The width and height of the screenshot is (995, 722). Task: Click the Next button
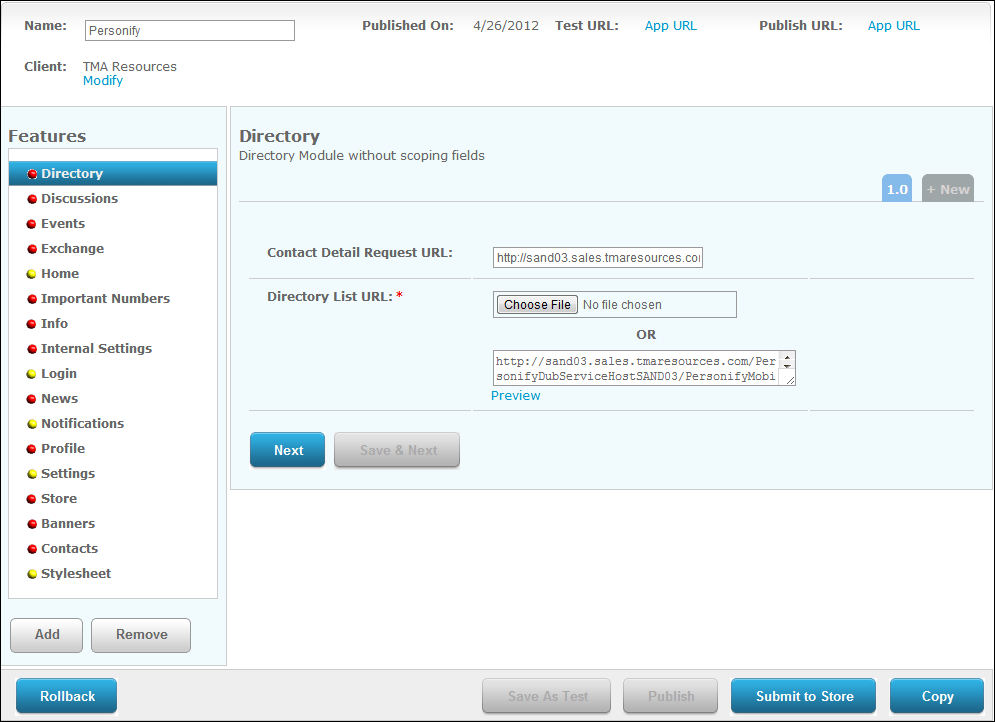[287, 450]
